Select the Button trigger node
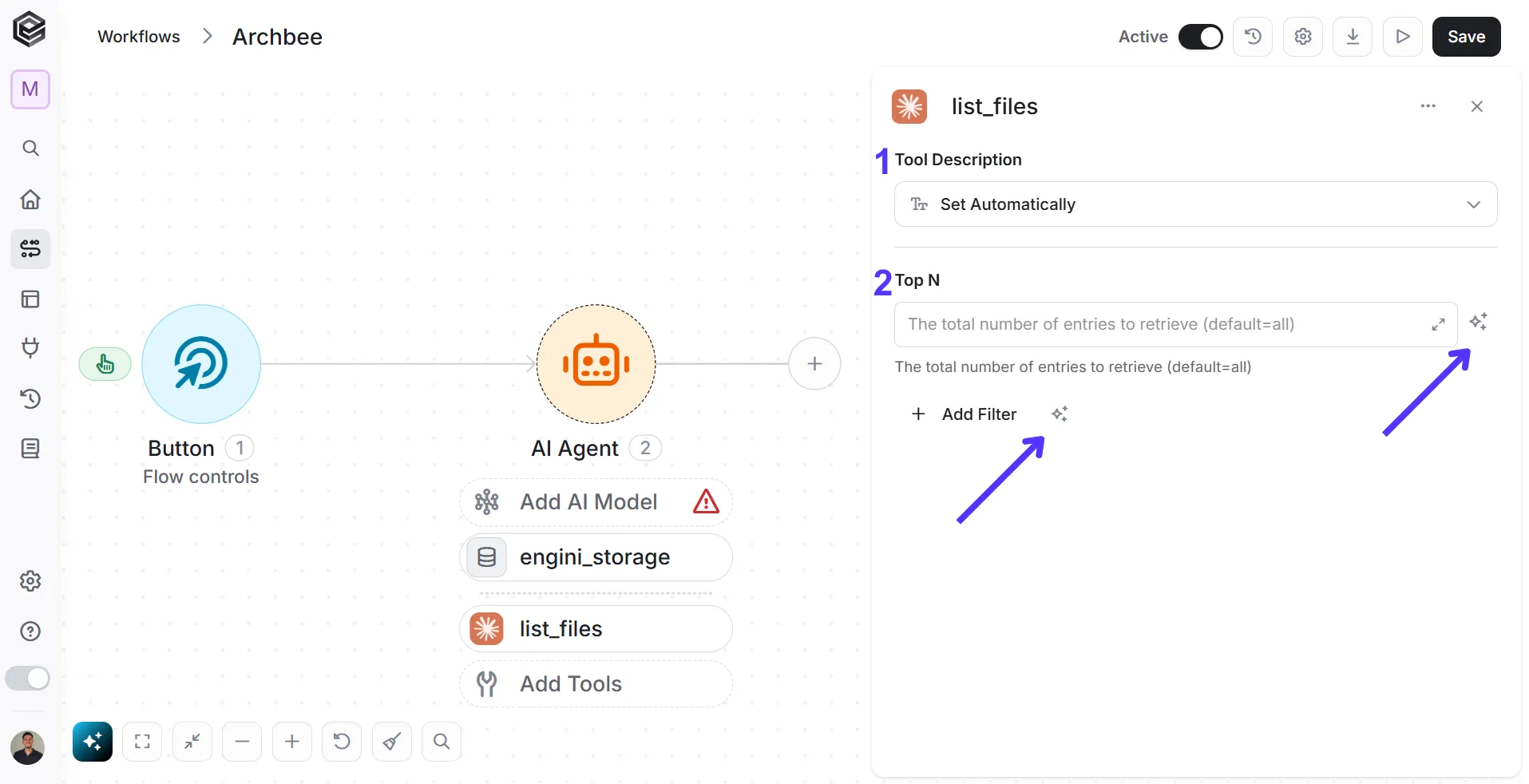The width and height of the screenshot is (1529, 784). (201, 364)
